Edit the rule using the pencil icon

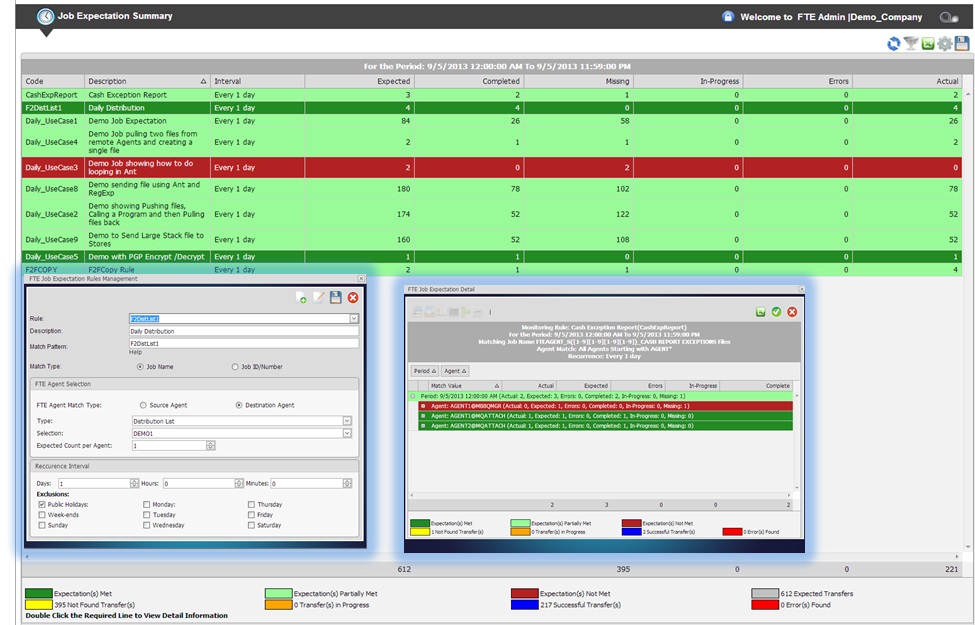coord(320,298)
